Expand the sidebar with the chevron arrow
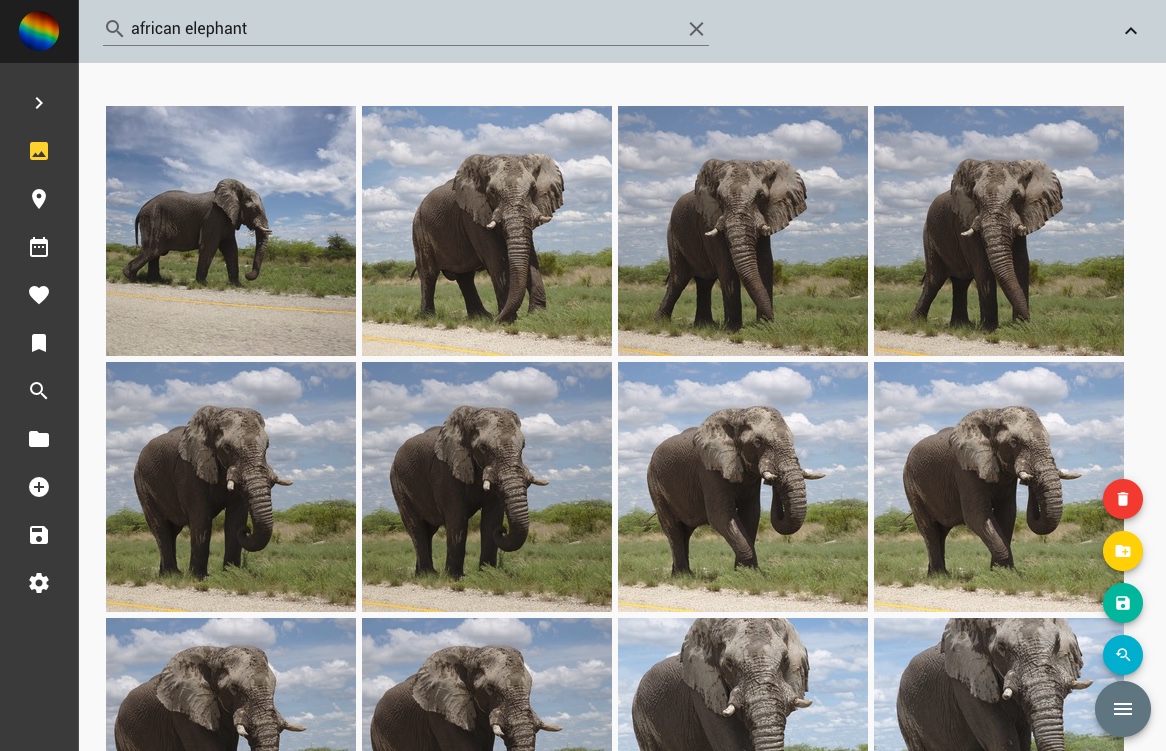 point(39,103)
